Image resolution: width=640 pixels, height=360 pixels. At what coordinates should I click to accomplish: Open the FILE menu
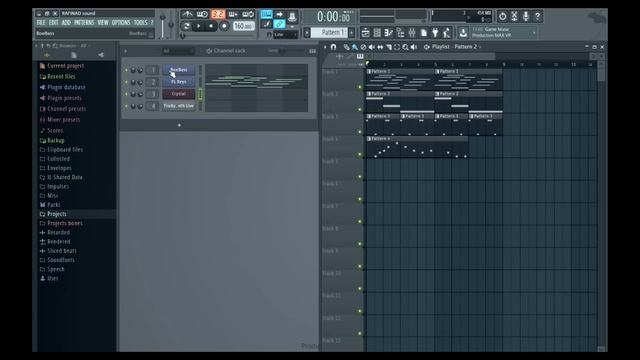click(41, 22)
